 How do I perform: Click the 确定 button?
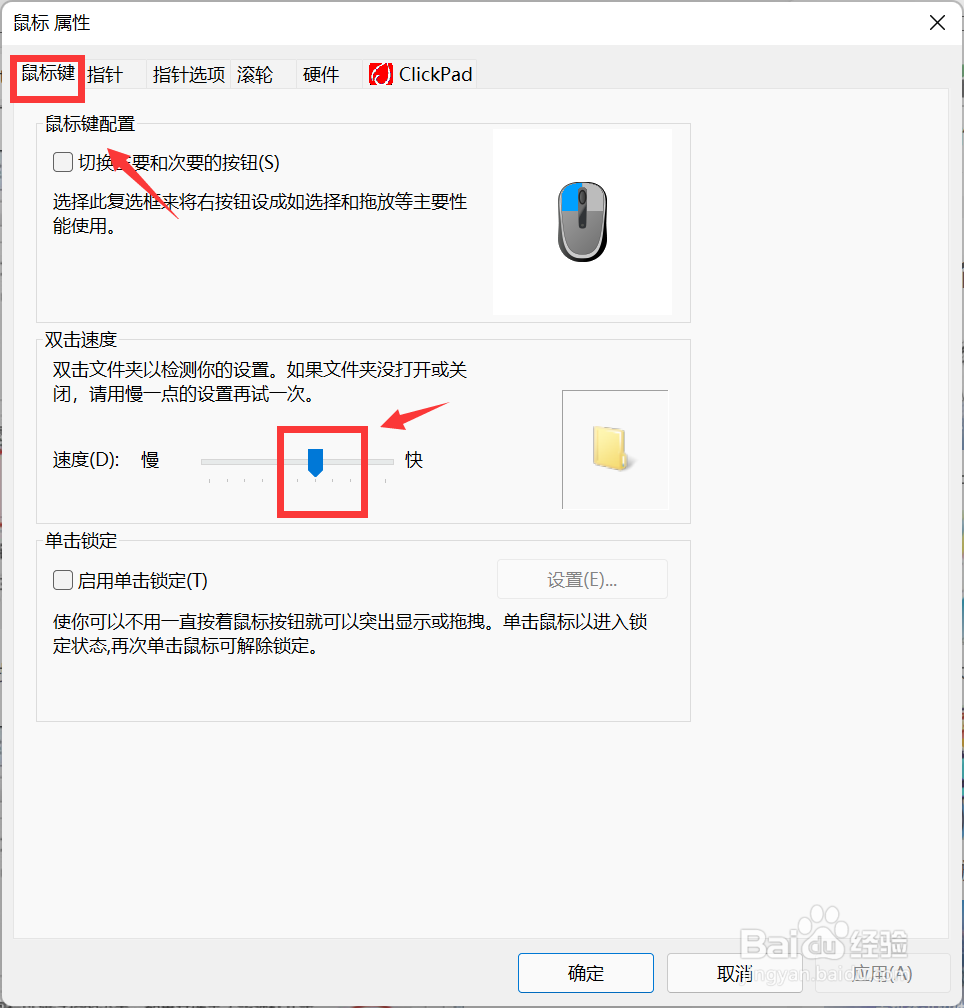pyautogui.click(x=585, y=973)
